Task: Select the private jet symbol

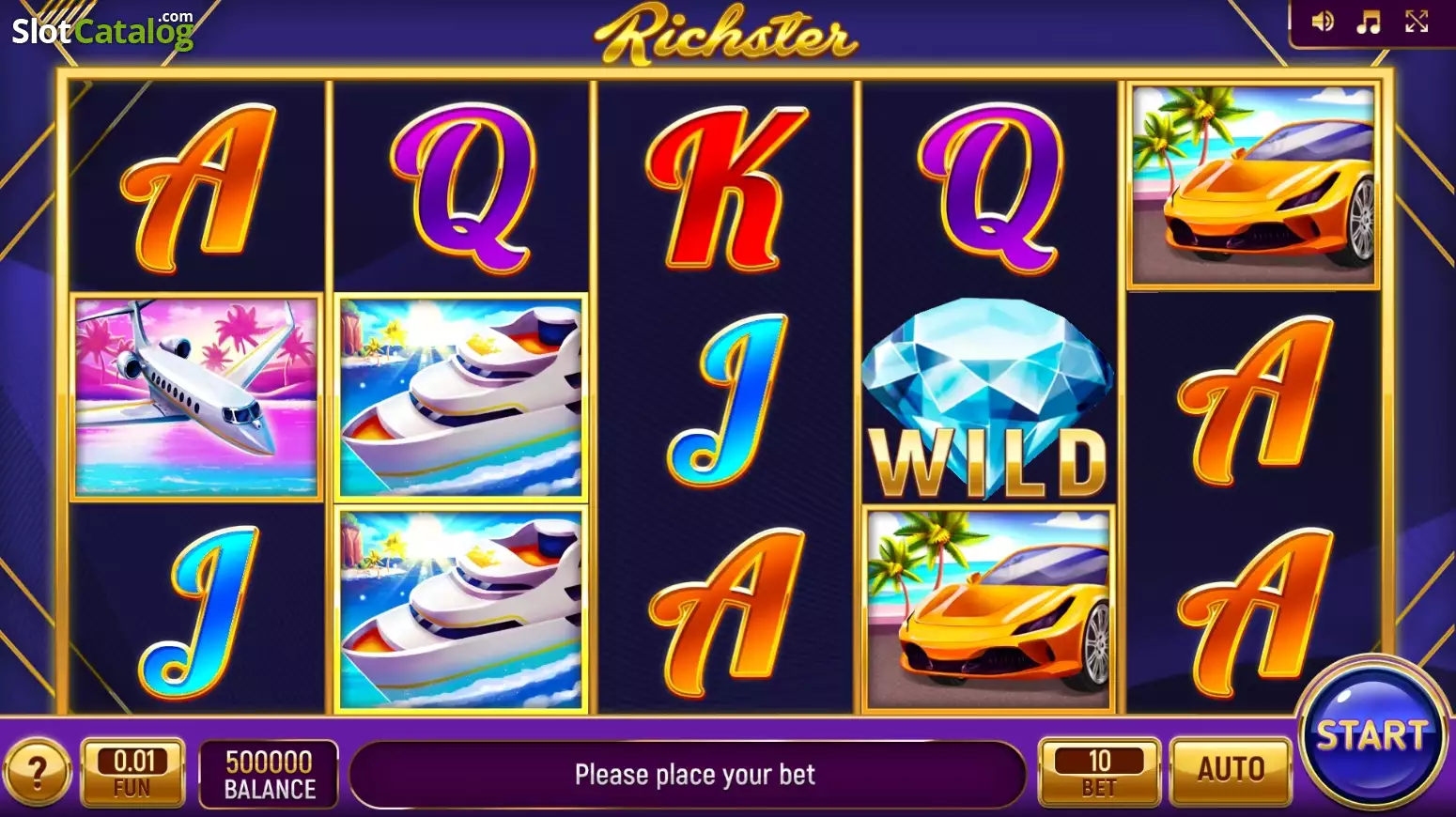Action: pyautogui.click(x=196, y=396)
